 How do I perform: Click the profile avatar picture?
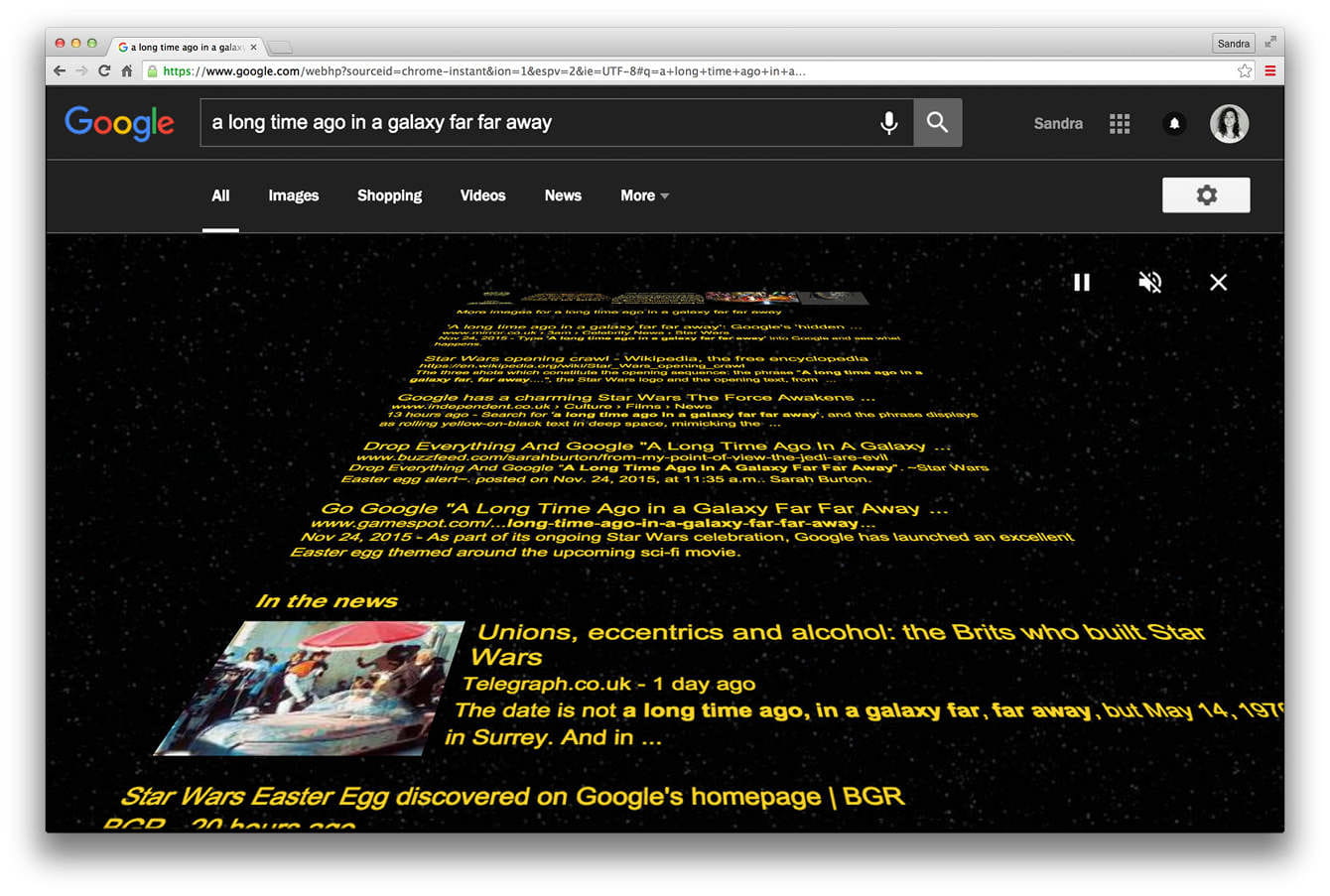(1229, 123)
